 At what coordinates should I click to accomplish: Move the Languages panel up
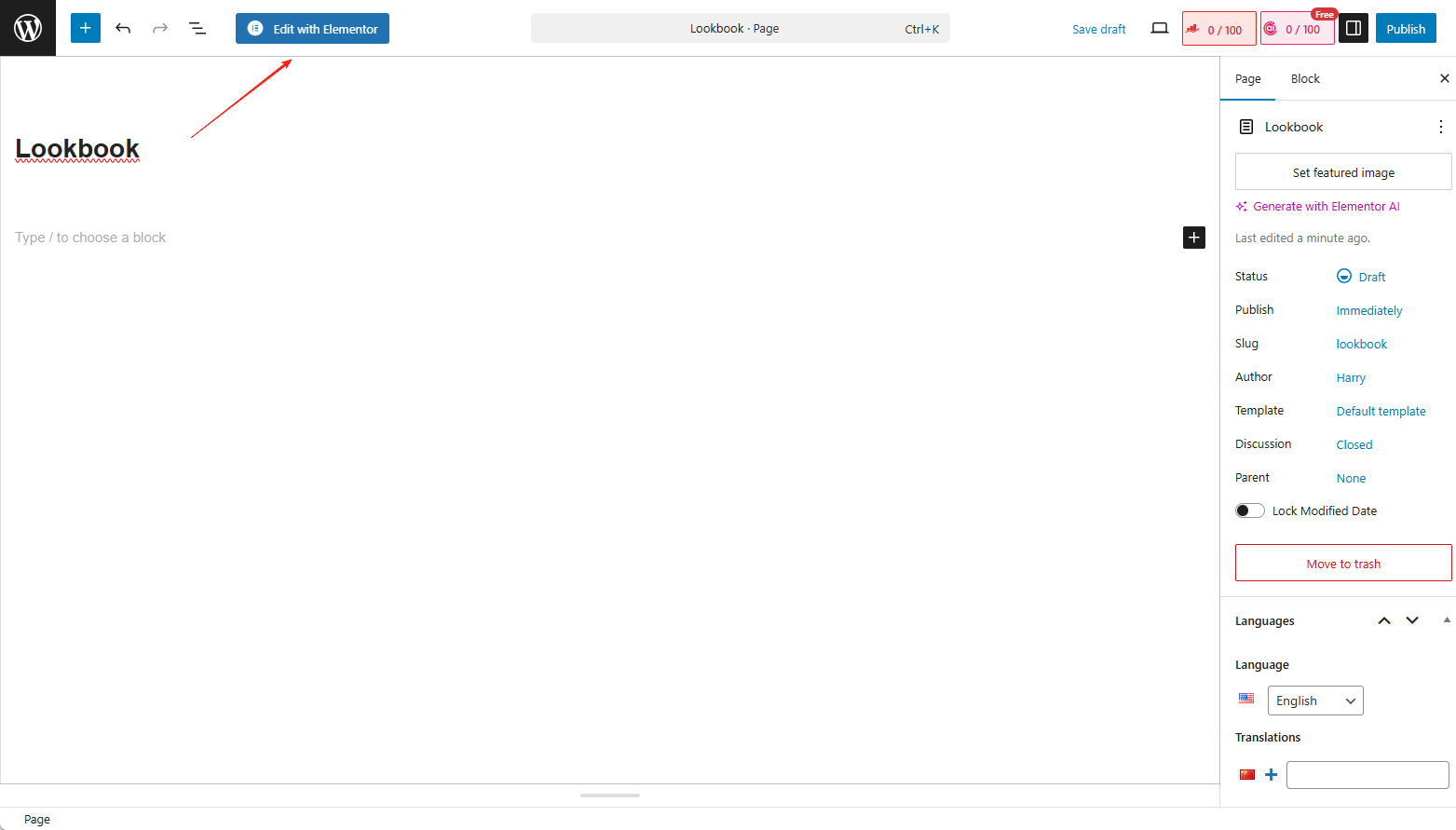click(x=1384, y=620)
